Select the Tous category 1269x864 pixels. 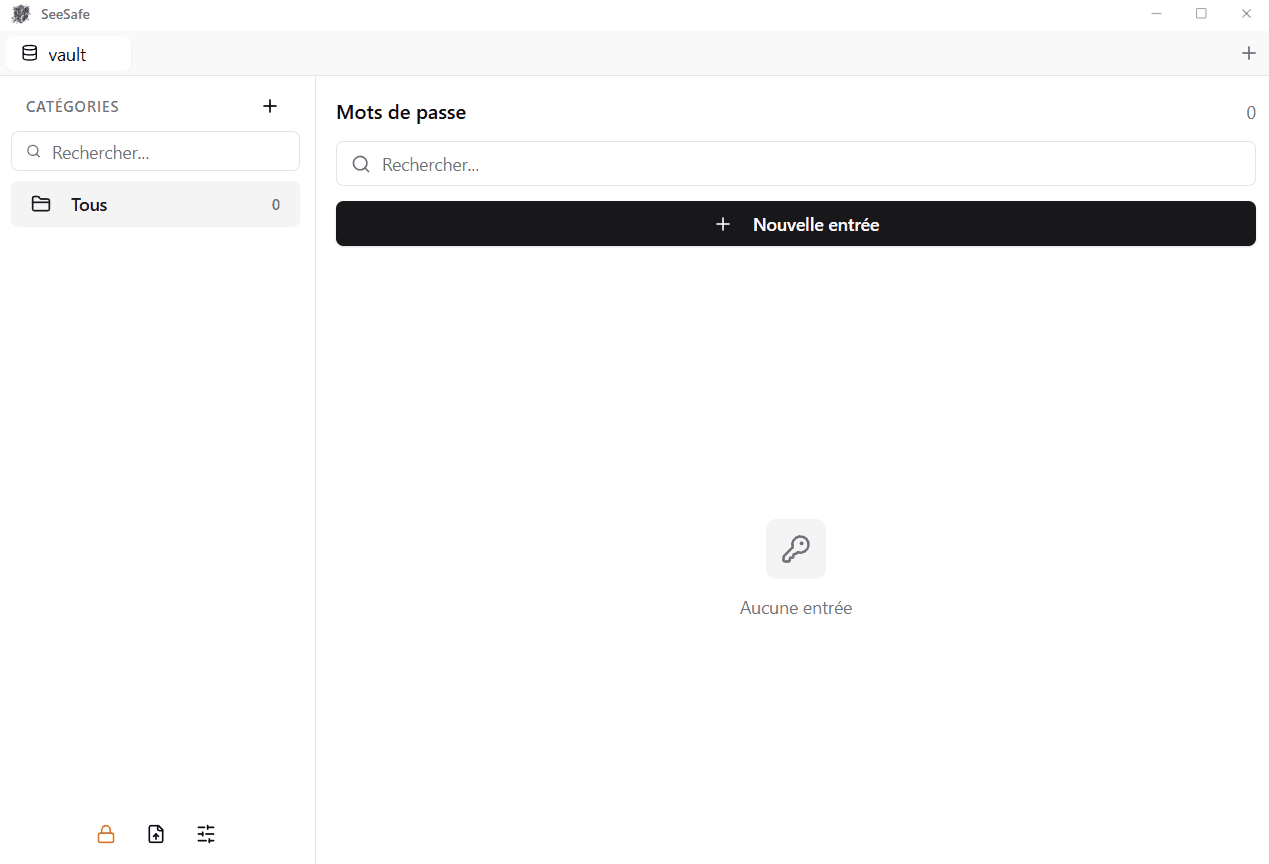(155, 204)
